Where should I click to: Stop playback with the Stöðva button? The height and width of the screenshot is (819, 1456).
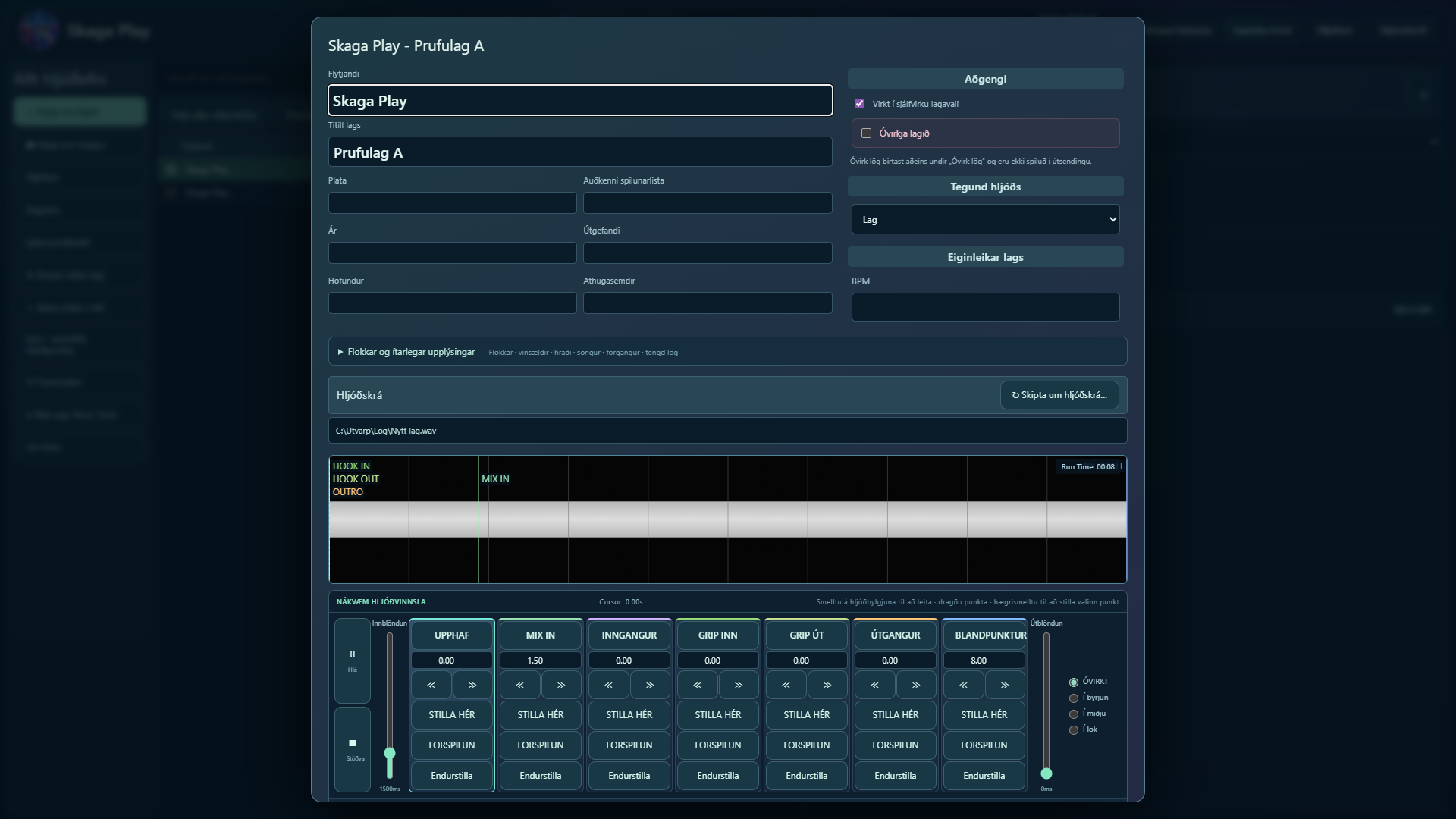tap(352, 749)
